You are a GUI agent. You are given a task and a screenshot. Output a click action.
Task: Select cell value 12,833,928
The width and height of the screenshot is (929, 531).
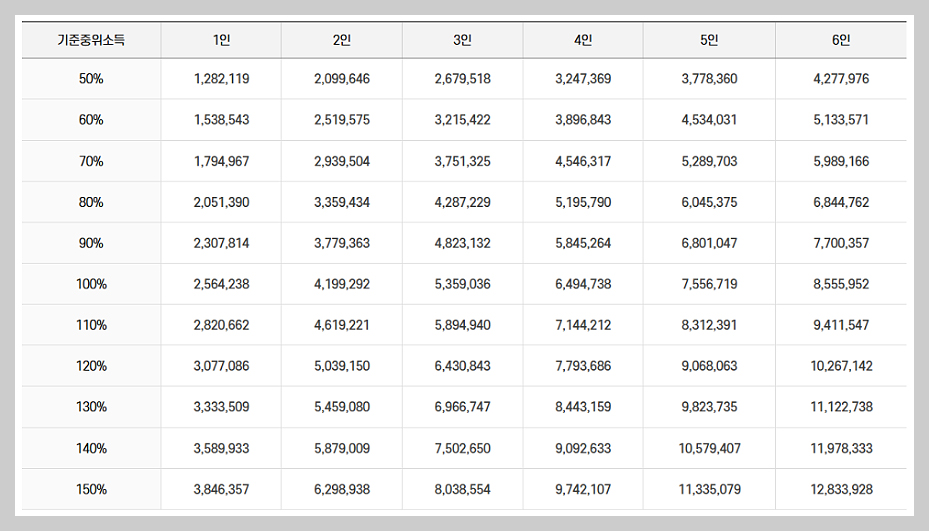coord(841,489)
